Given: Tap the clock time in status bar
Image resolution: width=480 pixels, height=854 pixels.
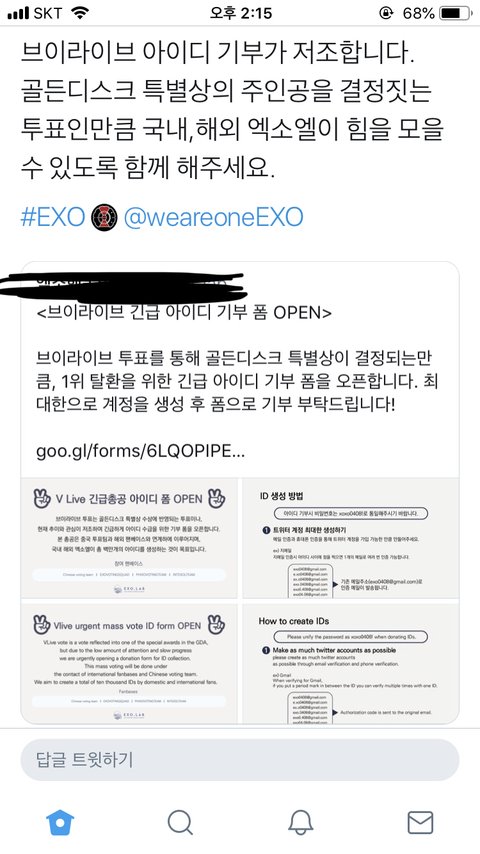Looking at the screenshot, I should point(240,14).
